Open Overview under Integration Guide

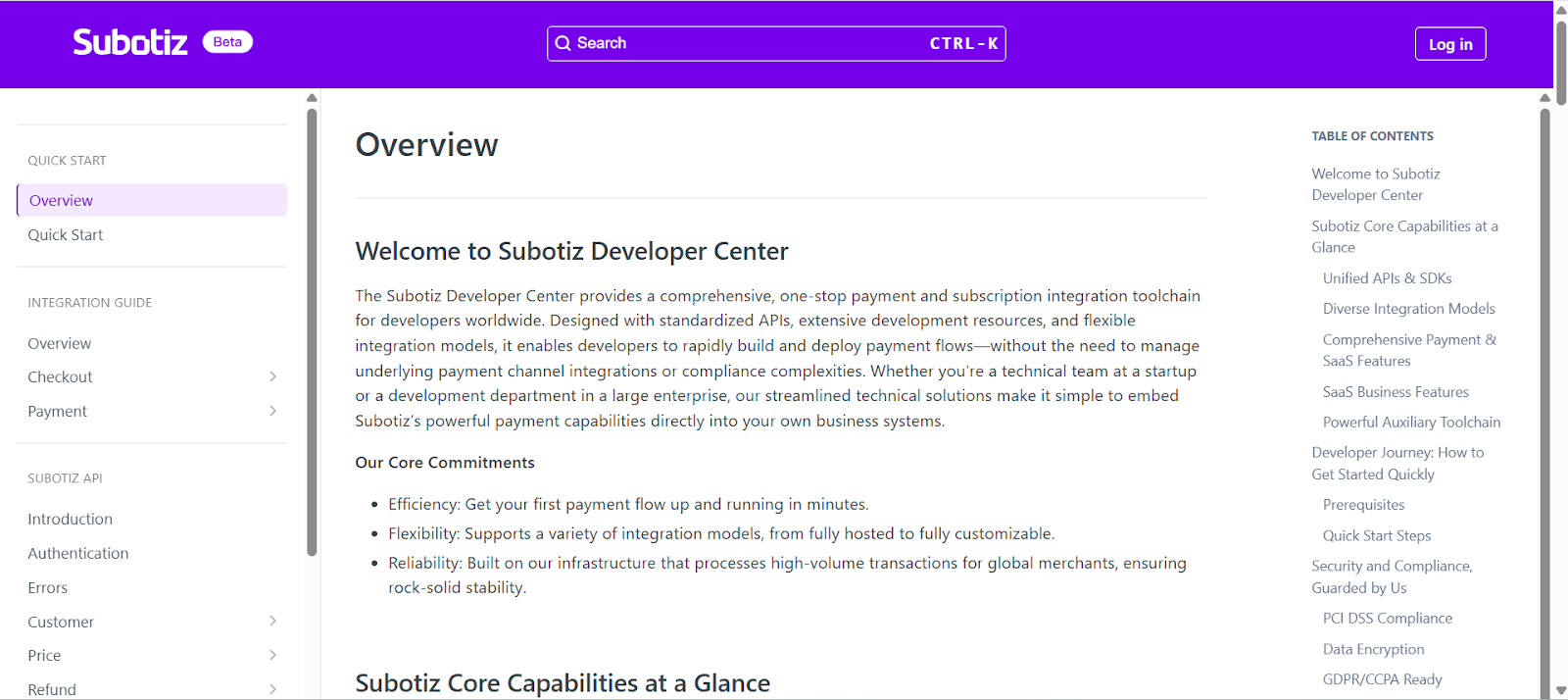pos(60,343)
